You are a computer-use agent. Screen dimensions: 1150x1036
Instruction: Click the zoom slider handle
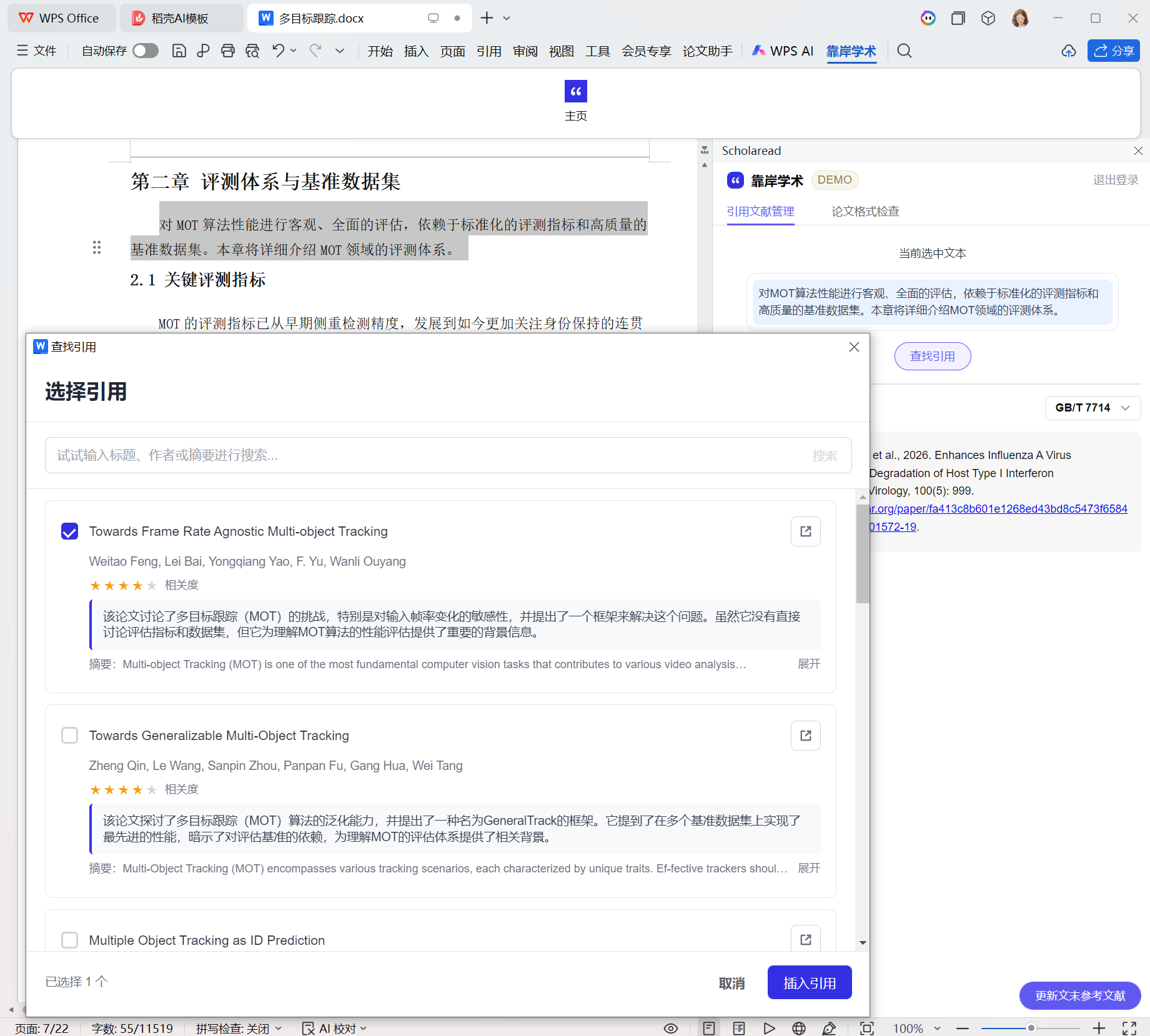(x=1031, y=1028)
